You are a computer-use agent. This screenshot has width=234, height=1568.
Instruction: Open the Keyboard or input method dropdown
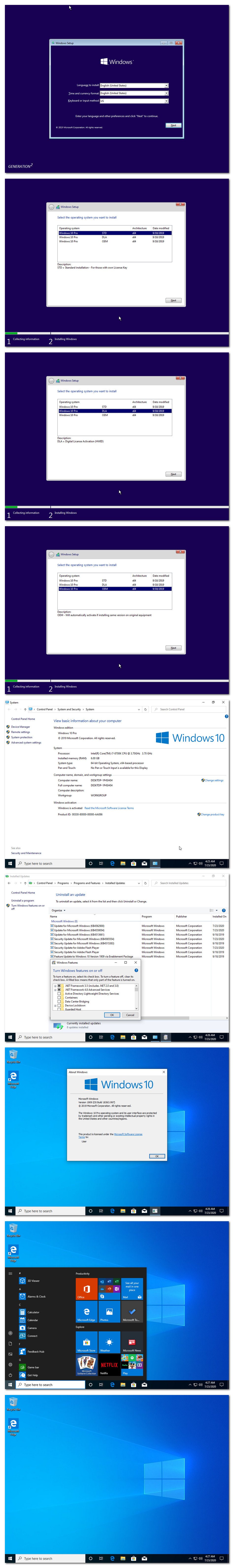134,101
